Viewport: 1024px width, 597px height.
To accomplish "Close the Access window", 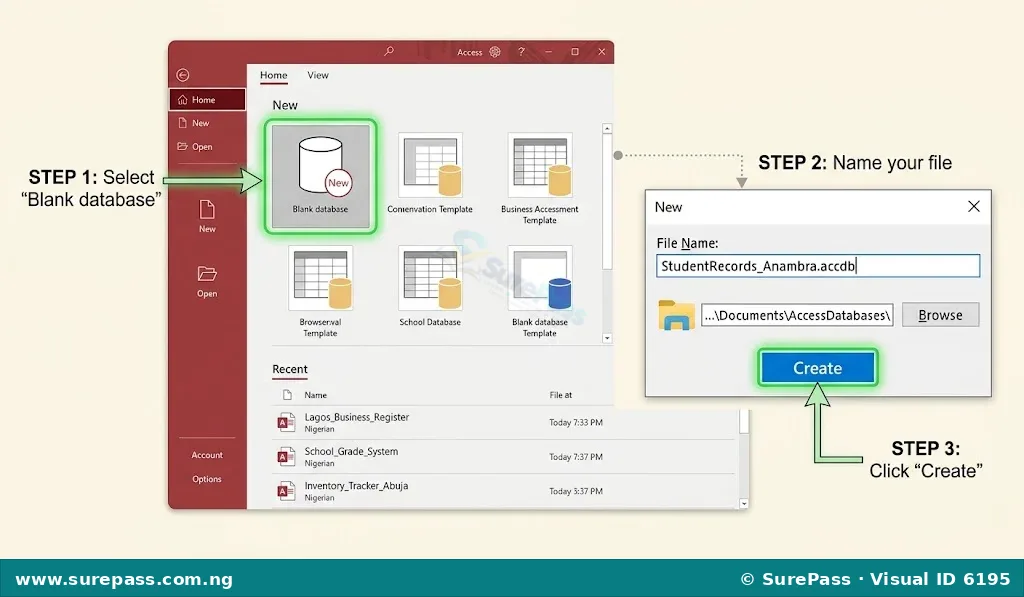I will tap(601, 52).
